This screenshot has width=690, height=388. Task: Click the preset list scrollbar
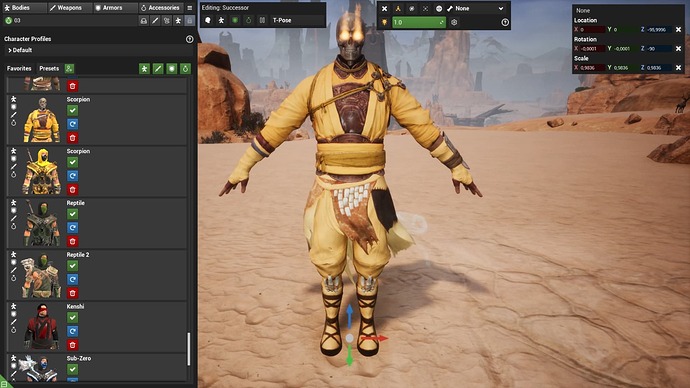pyautogui.click(x=189, y=349)
